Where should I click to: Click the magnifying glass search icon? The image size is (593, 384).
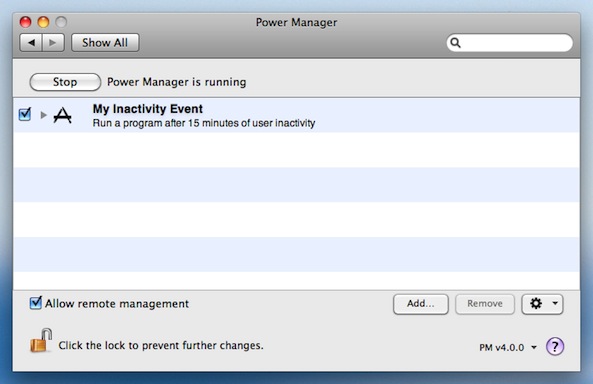pyautogui.click(x=456, y=43)
